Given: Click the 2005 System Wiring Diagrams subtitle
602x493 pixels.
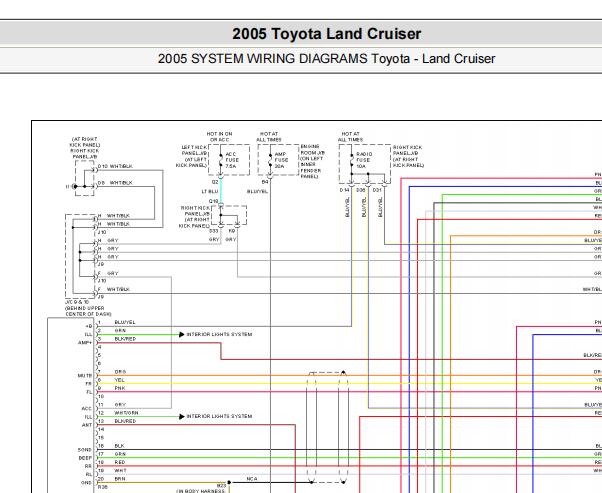Looking at the screenshot, I should tap(326, 58).
